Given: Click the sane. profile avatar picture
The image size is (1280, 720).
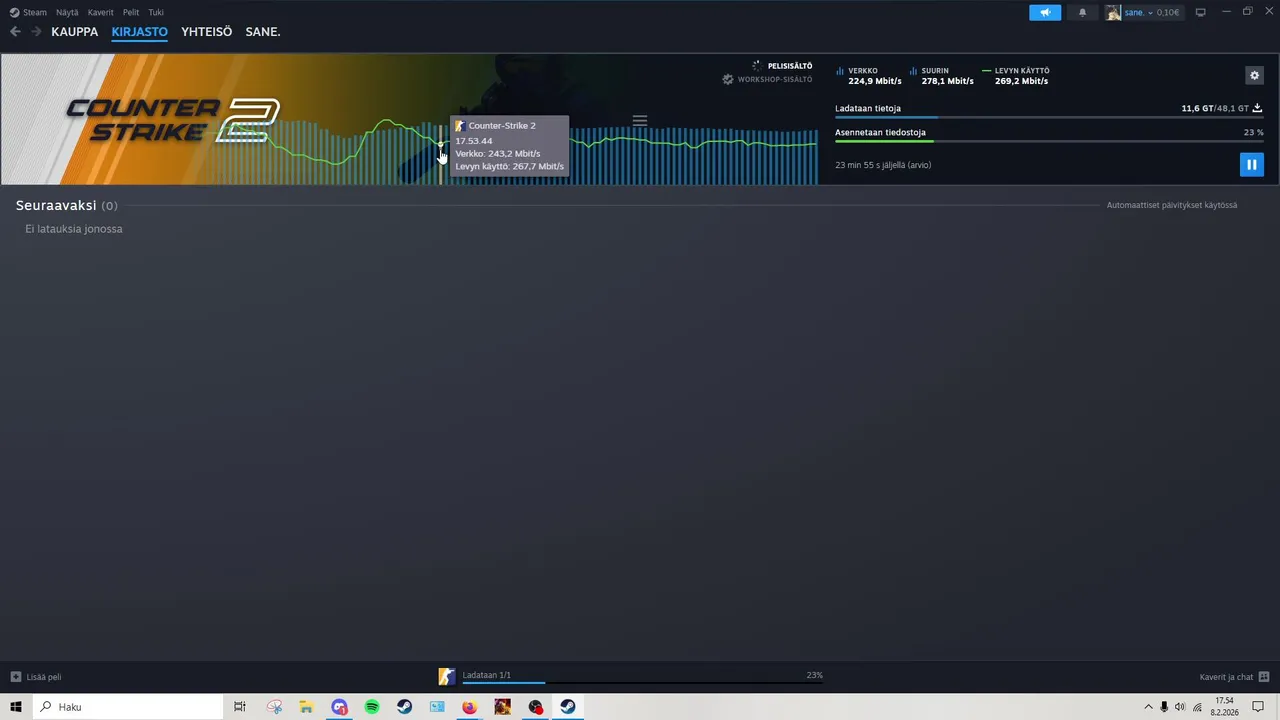Looking at the screenshot, I should [x=1113, y=12].
